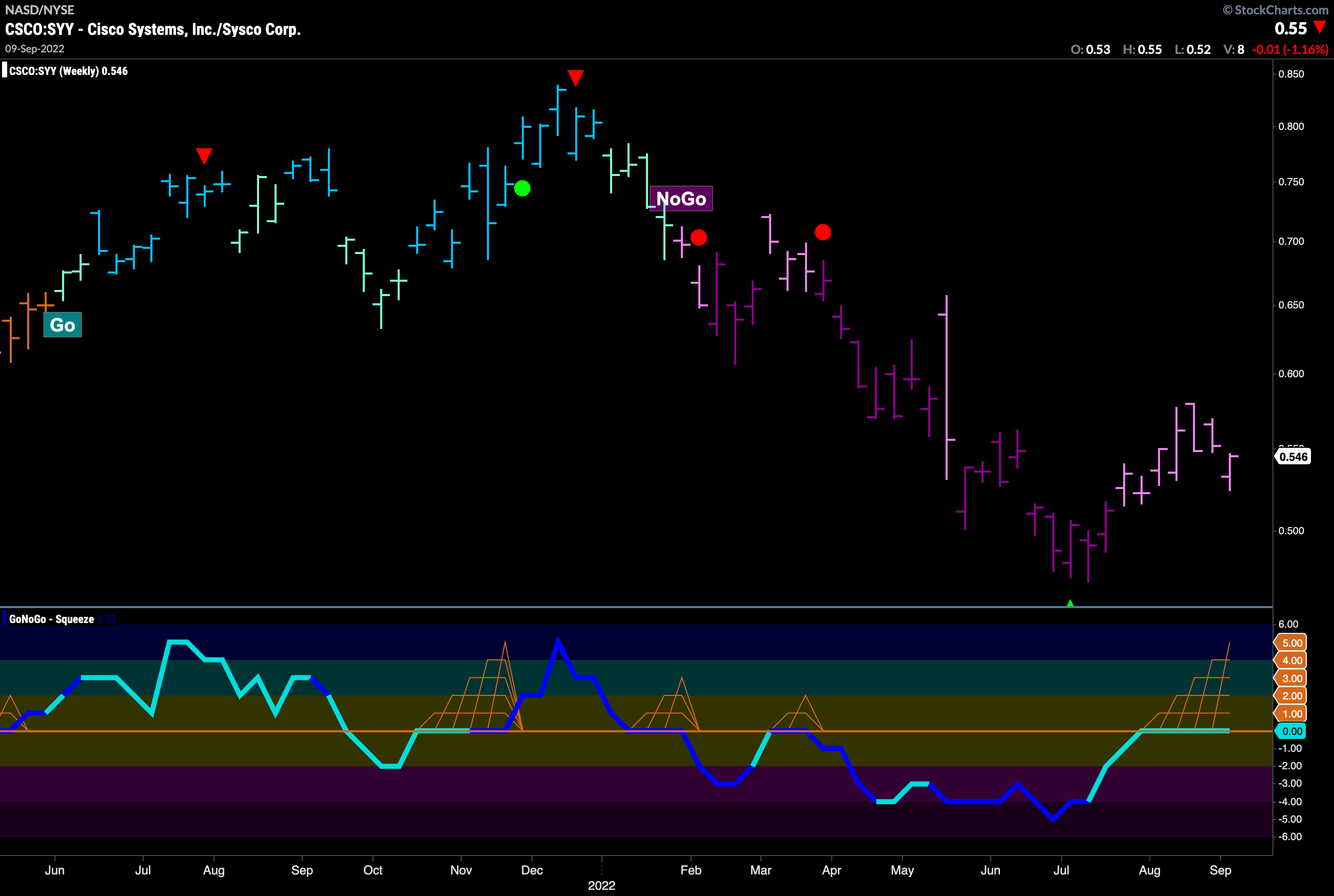Click the change value '-0.01 (-1.16%)'
The image size is (1334, 896).
tap(1290, 49)
